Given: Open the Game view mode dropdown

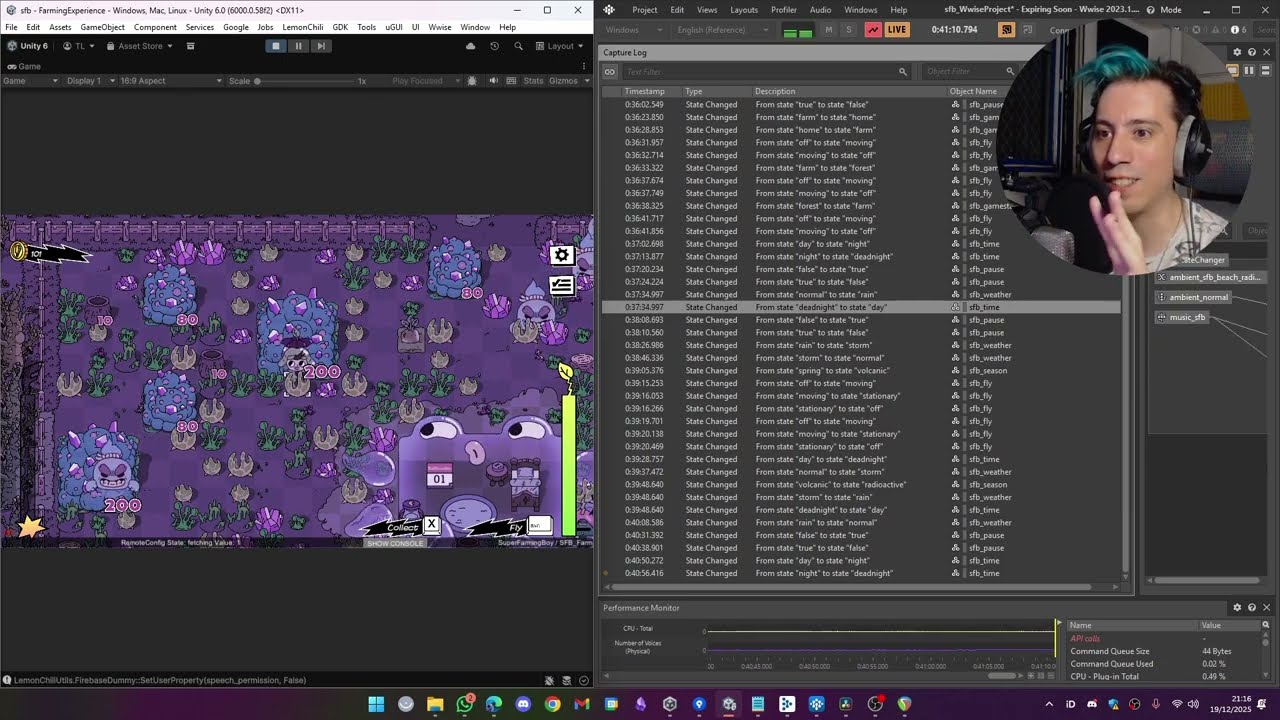Looking at the screenshot, I should (x=30, y=81).
